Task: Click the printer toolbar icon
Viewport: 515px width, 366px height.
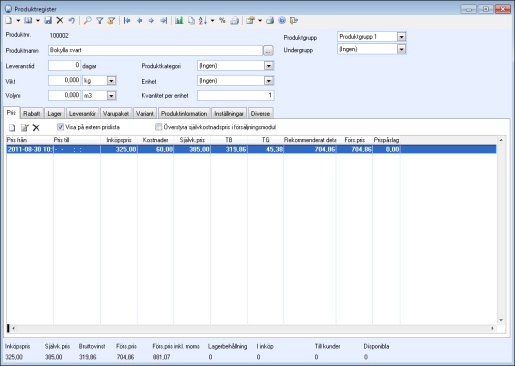Action: click(235, 21)
